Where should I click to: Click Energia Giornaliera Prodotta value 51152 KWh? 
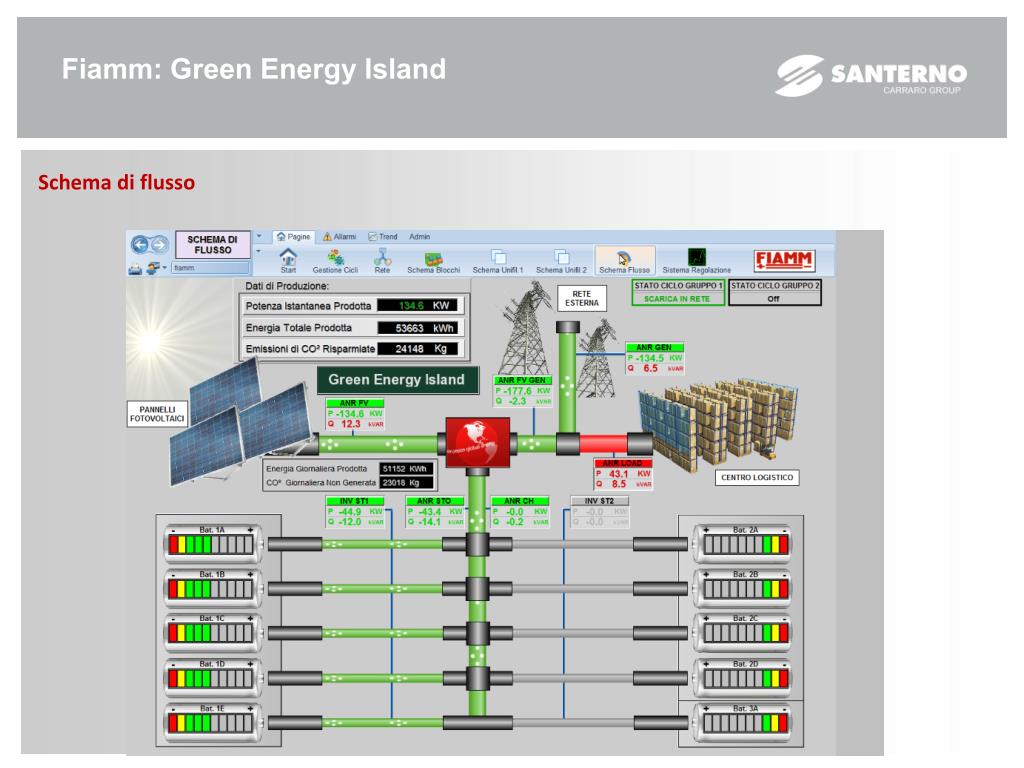[406, 469]
